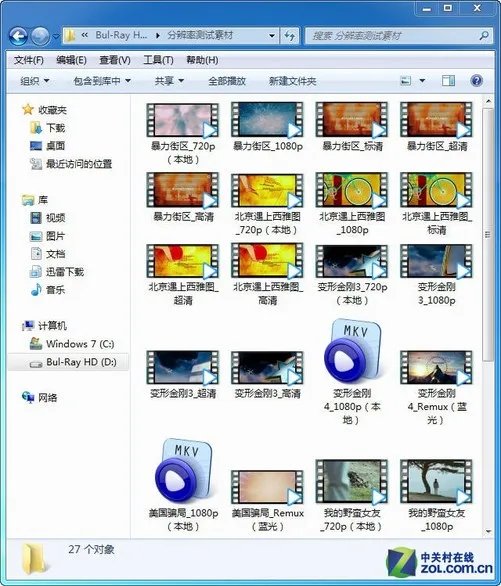Image resolution: width=501 pixels, height=586 pixels.
Task: Click the file list scroll-down arrow
Action: tap(488, 531)
